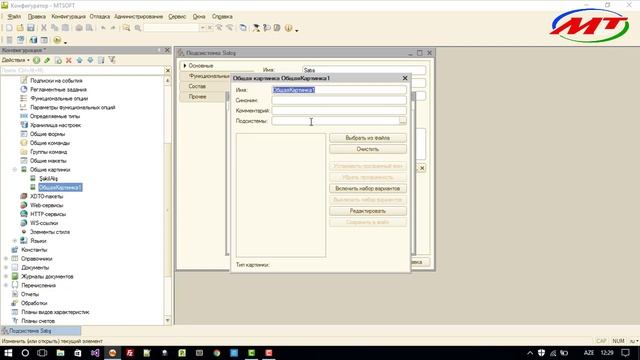Click the ellipsis button of Подсистемы field
The image size is (640, 360).
tap(402, 121)
